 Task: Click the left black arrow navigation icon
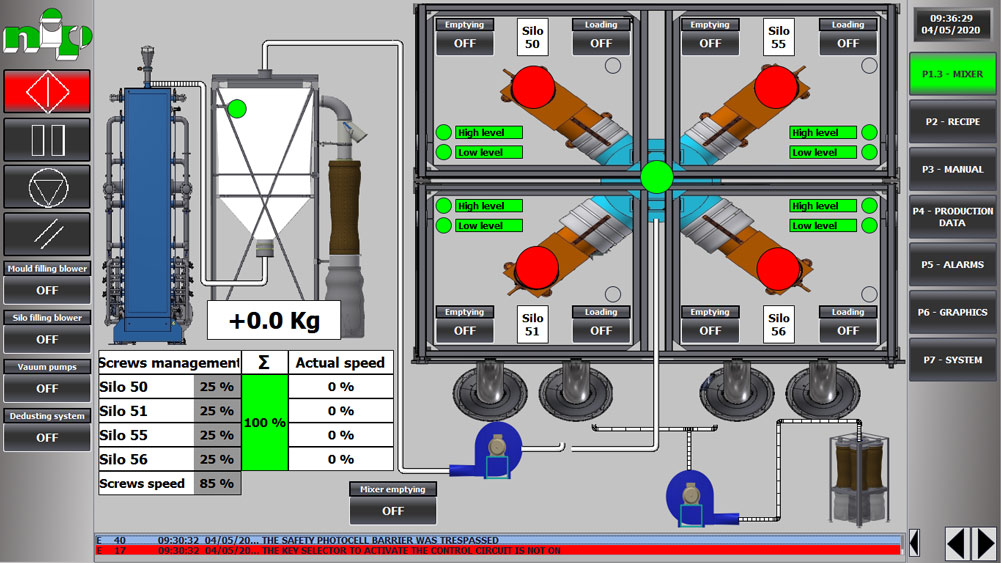click(x=956, y=543)
